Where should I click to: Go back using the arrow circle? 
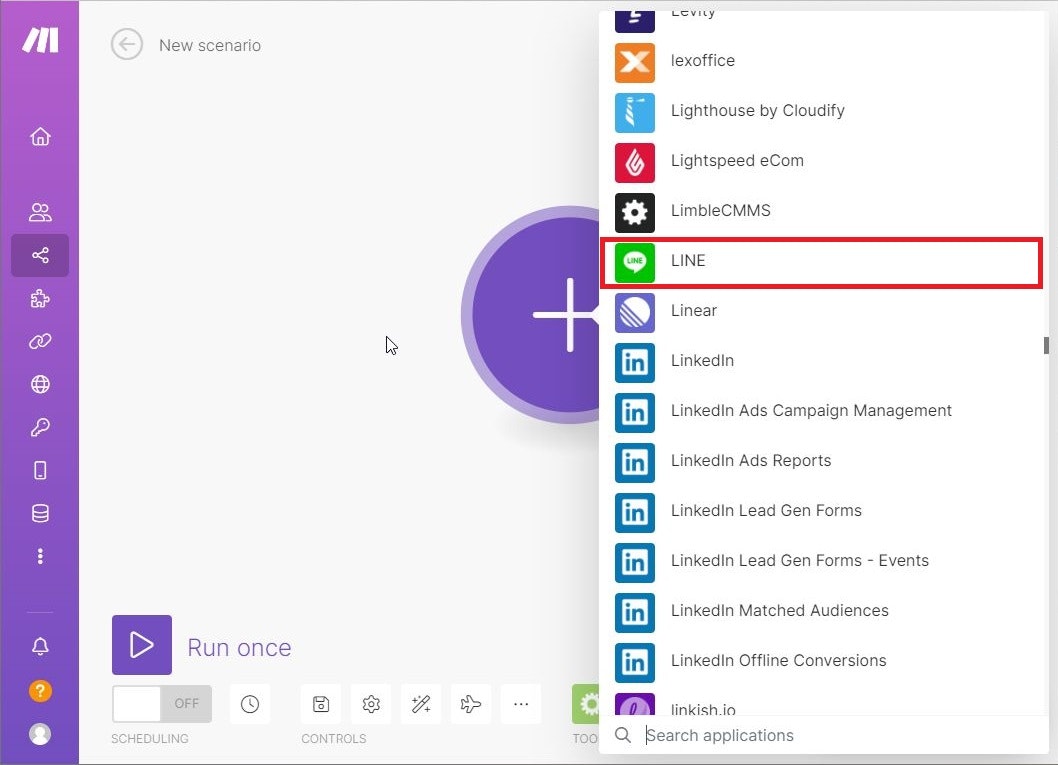click(x=127, y=45)
